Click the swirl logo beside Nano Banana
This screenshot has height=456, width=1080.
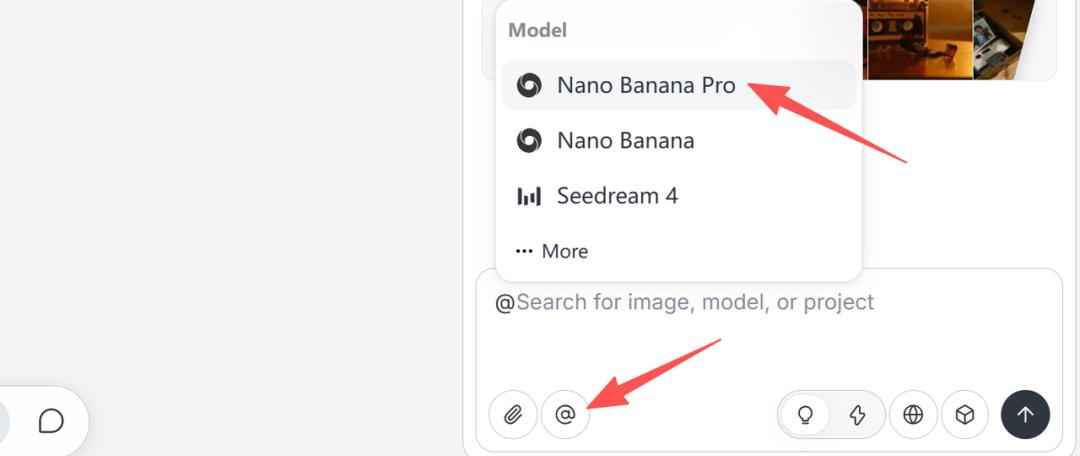click(x=528, y=141)
